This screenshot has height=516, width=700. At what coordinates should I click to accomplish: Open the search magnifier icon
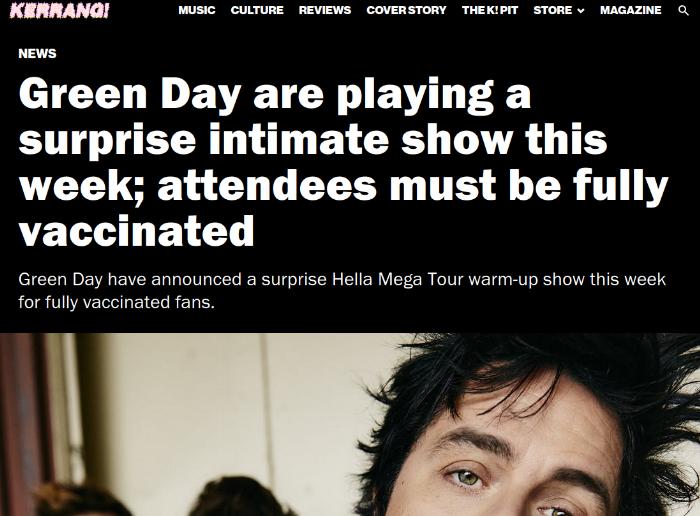click(x=683, y=10)
